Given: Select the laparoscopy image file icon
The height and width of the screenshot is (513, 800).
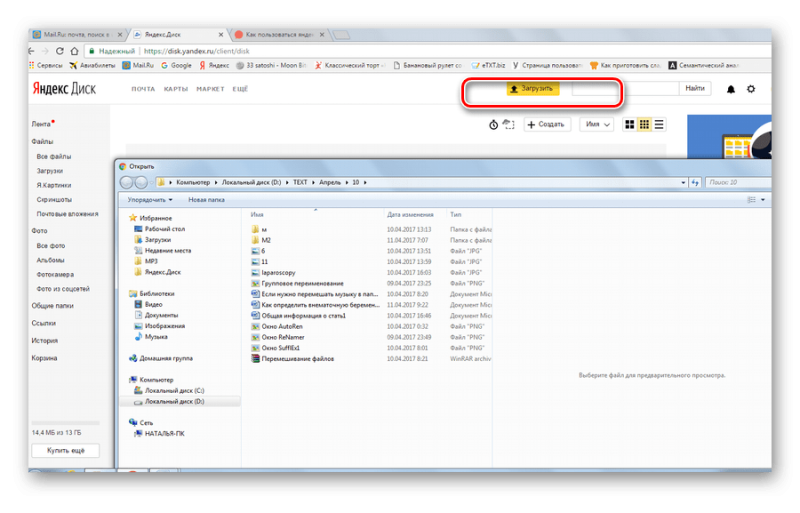Looking at the screenshot, I should click(256, 273).
